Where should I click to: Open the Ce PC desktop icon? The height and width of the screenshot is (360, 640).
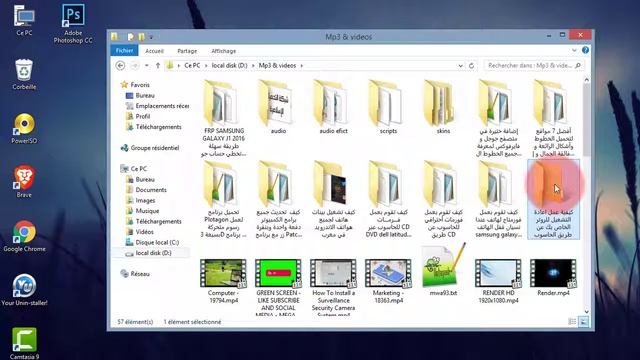[x=24, y=20]
